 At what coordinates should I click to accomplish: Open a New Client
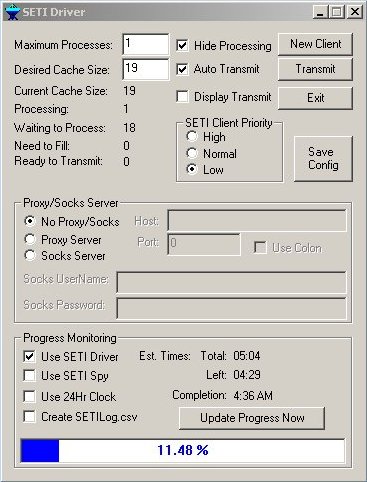coord(315,44)
